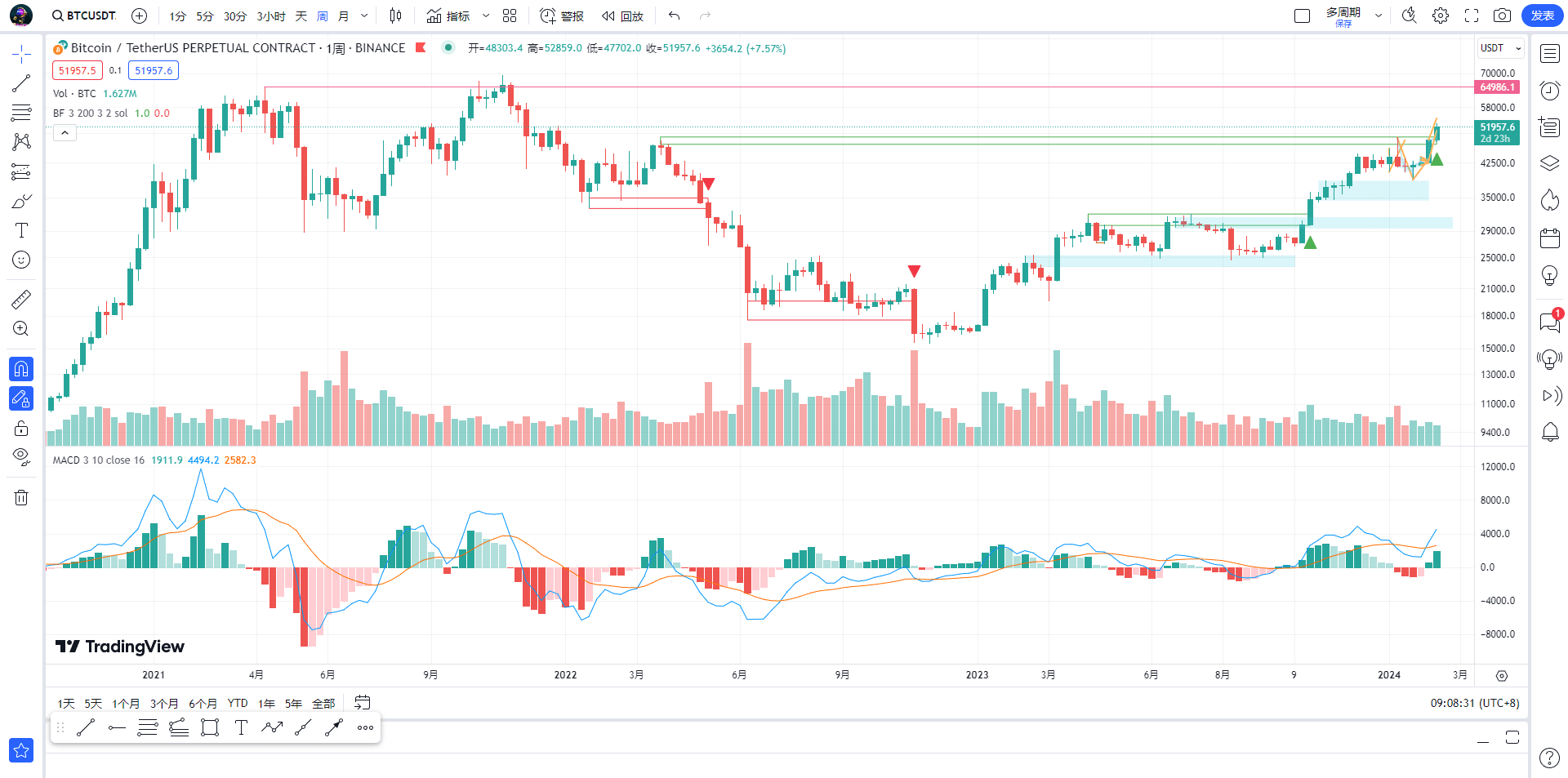Toggle stay in drawing mode

pyautogui.click(x=21, y=398)
